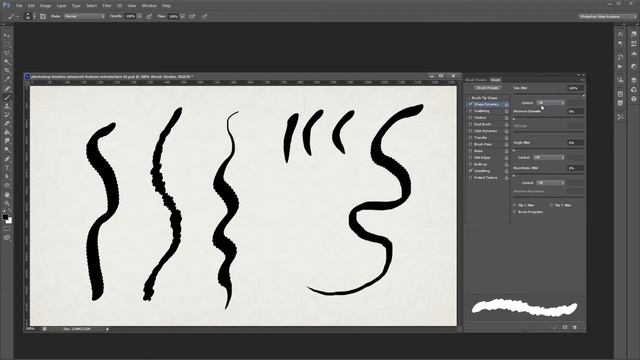Select the Brush tool in the toolbox

[x=7, y=97]
